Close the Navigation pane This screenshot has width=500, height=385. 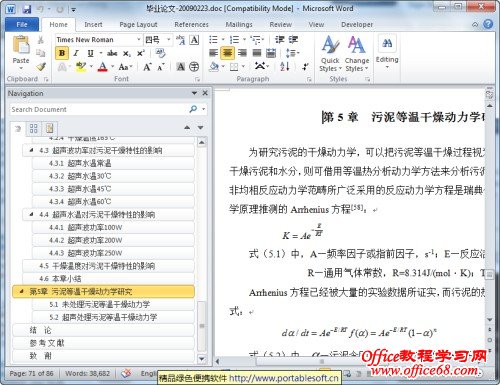205,93
